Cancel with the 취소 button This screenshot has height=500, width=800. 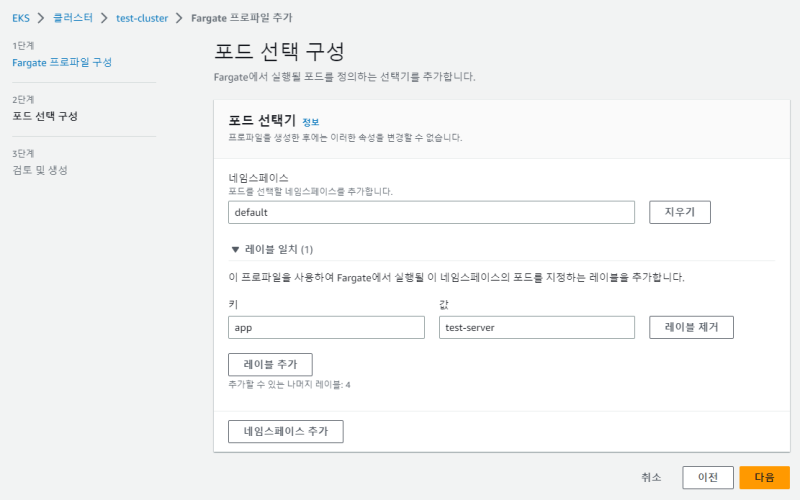pyautogui.click(x=651, y=478)
